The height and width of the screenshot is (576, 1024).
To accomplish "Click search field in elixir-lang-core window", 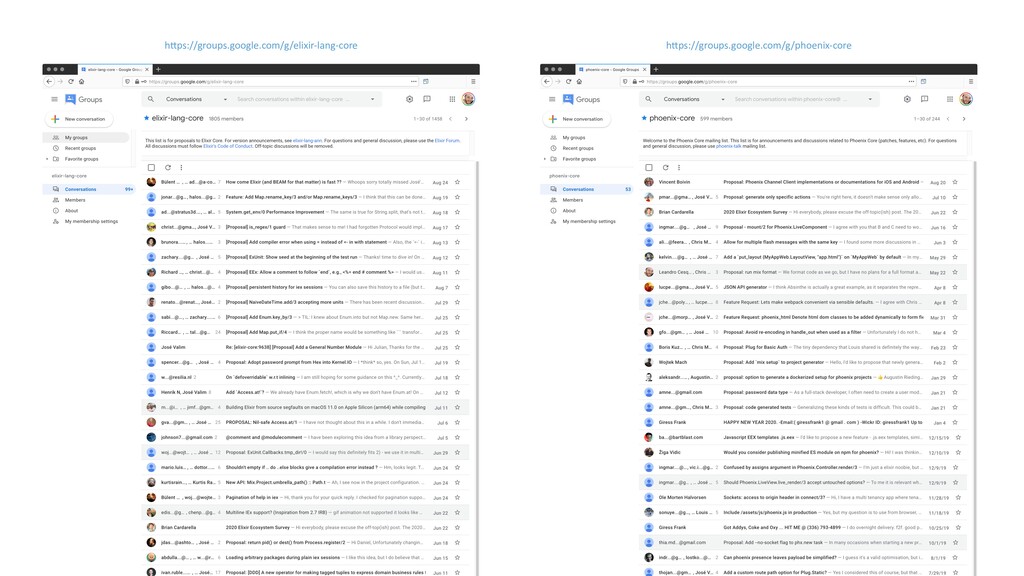I will [301, 99].
